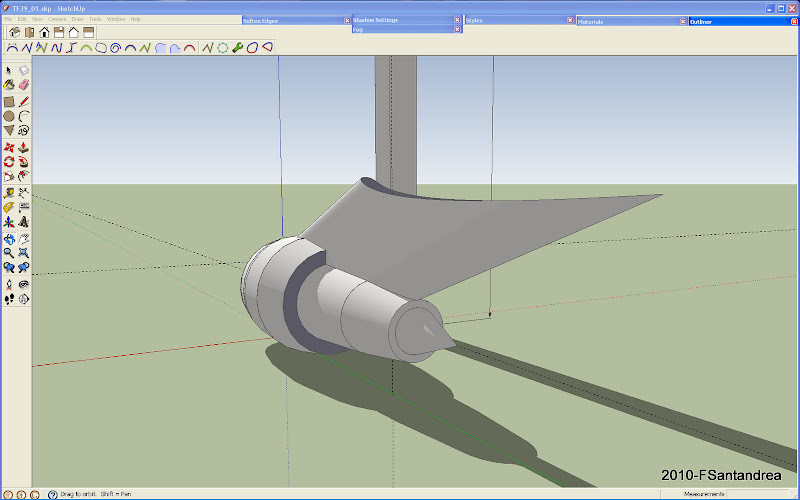
Task: Close the Styles panel
Action: point(569,19)
